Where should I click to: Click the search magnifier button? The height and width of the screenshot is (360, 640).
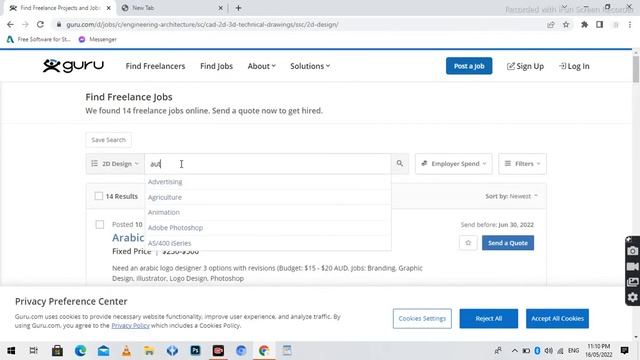[400, 164]
